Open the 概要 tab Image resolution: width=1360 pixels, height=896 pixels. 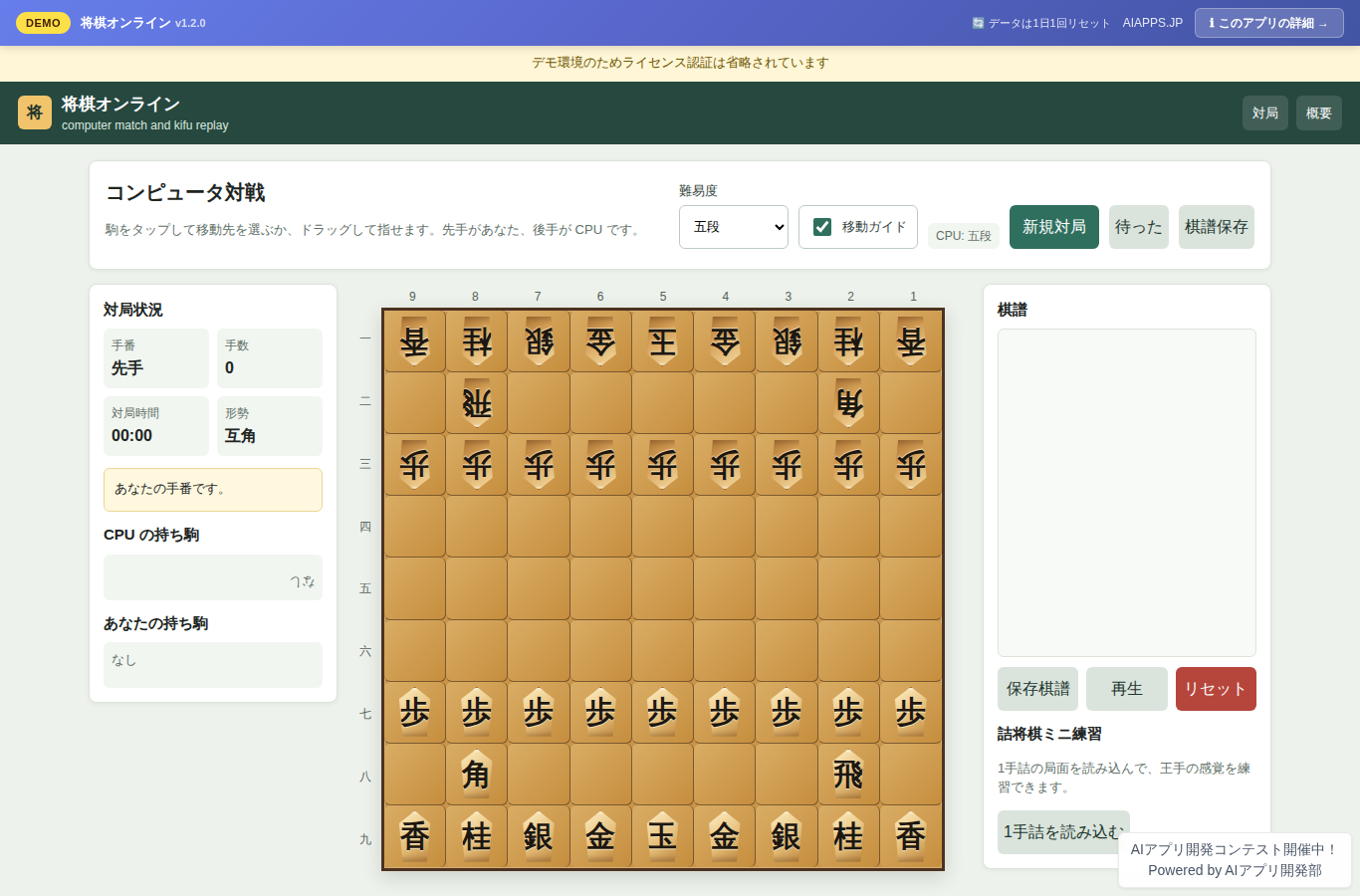click(x=1319, y=112)
